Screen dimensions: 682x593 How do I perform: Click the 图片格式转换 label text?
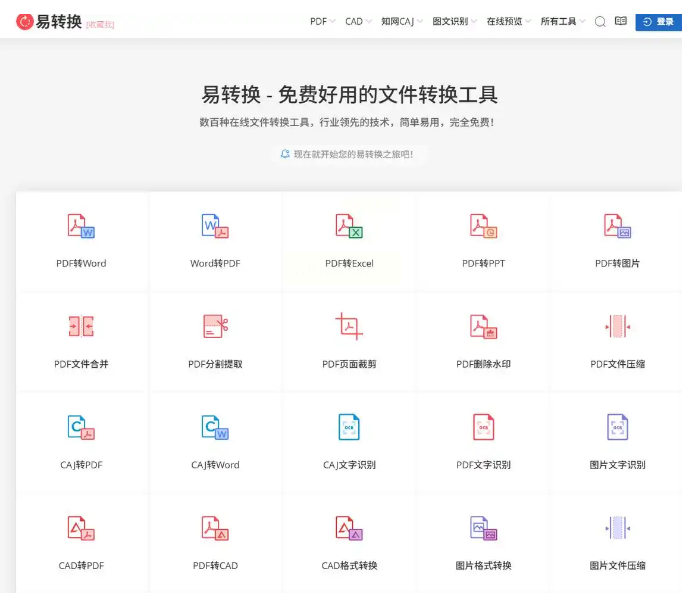click(483, 566)
